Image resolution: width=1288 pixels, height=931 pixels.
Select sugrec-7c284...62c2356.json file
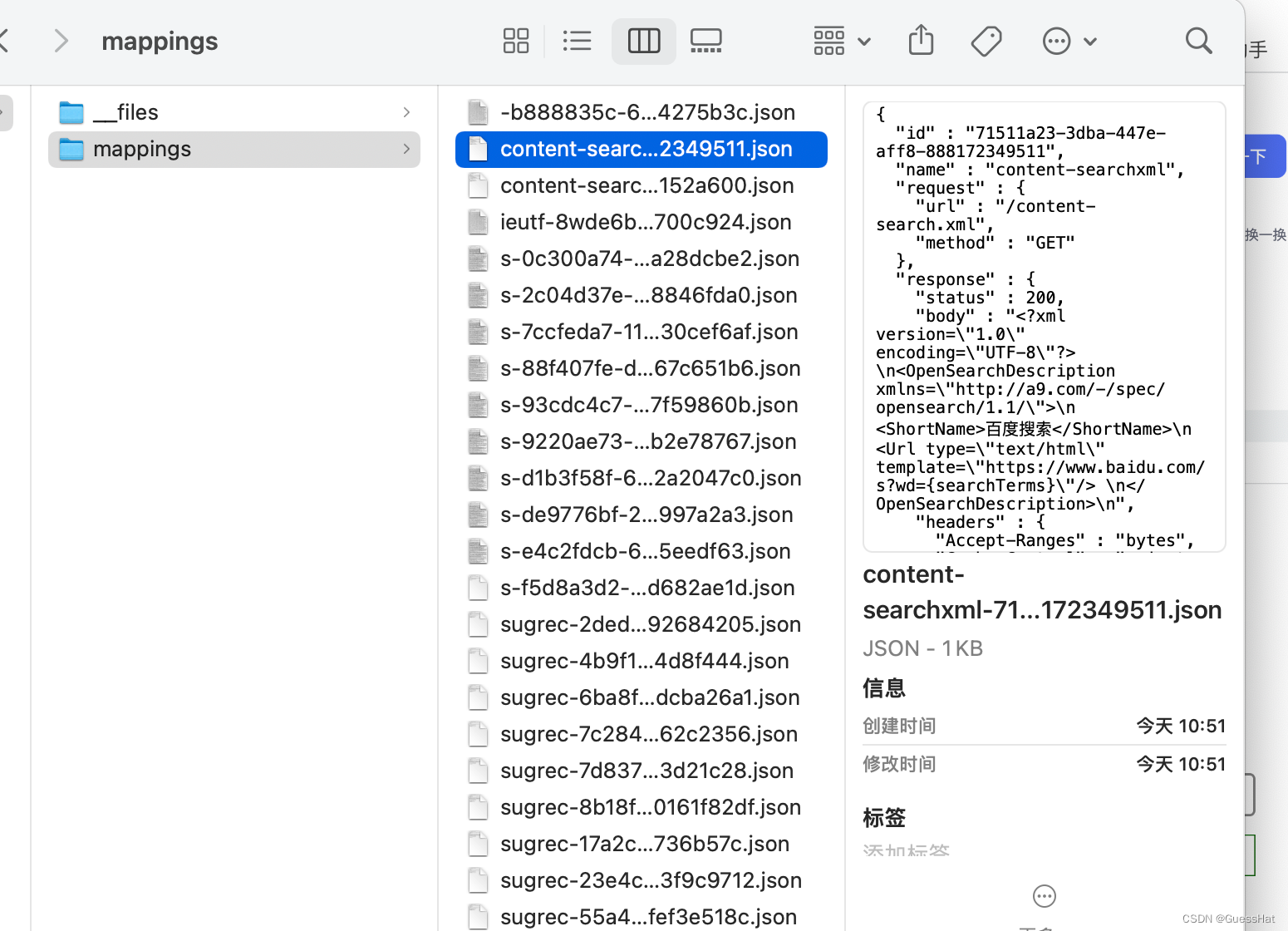pos(642,734)
